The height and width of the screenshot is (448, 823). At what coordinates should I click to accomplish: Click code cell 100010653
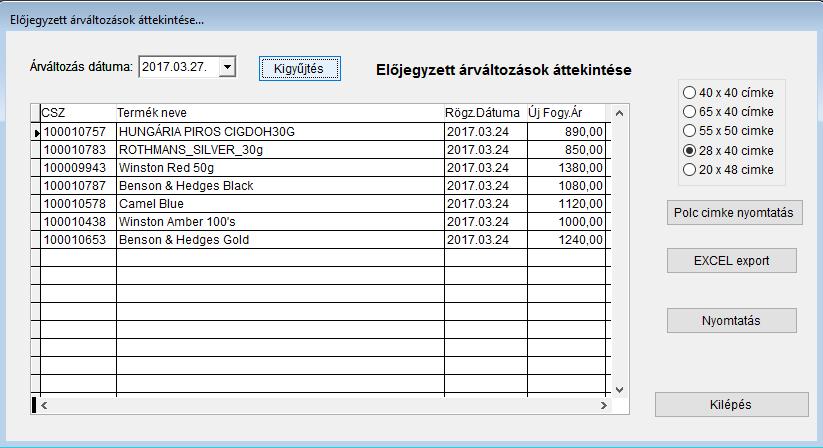pos(78,240)
